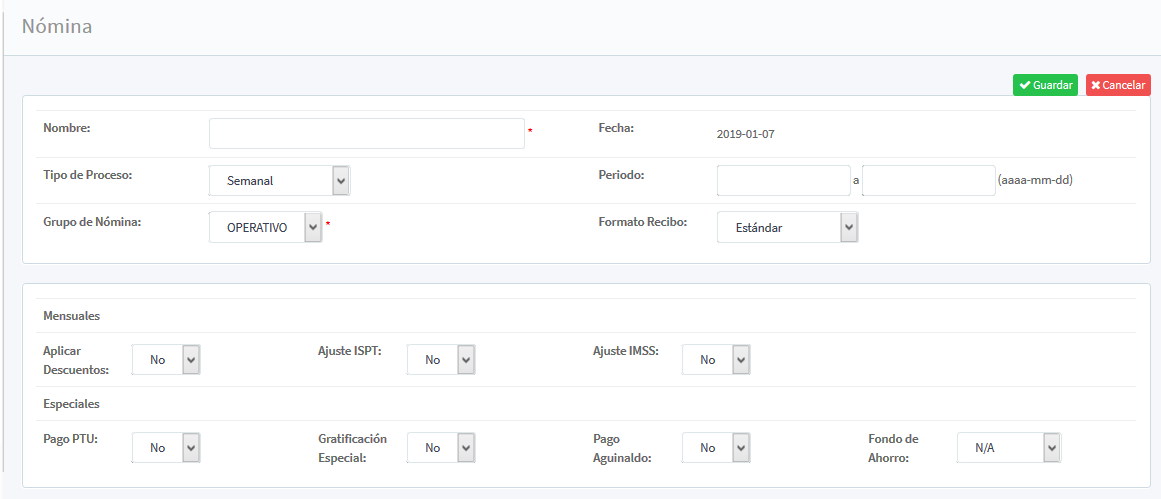Open the Aplicar Descuentos dropdown
This screenshot has width=1161, height=499.
(166, 360)
